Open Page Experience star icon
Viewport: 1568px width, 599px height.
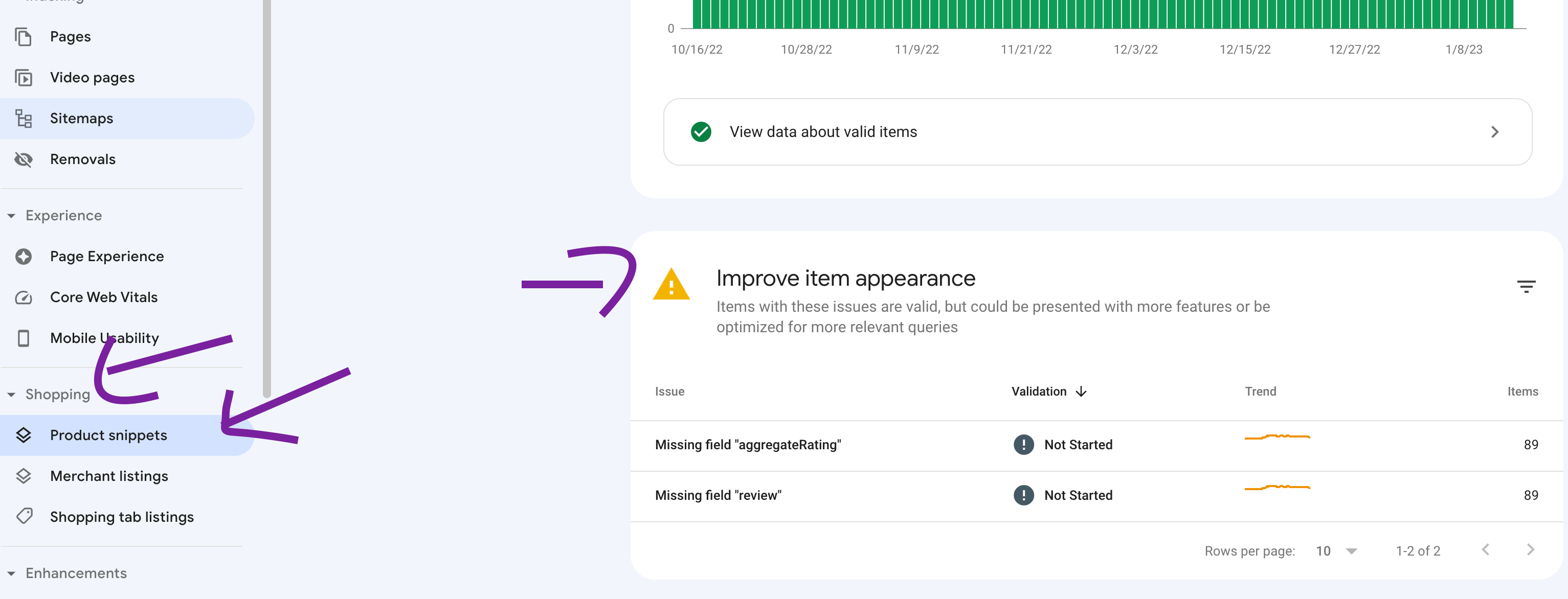23,257
